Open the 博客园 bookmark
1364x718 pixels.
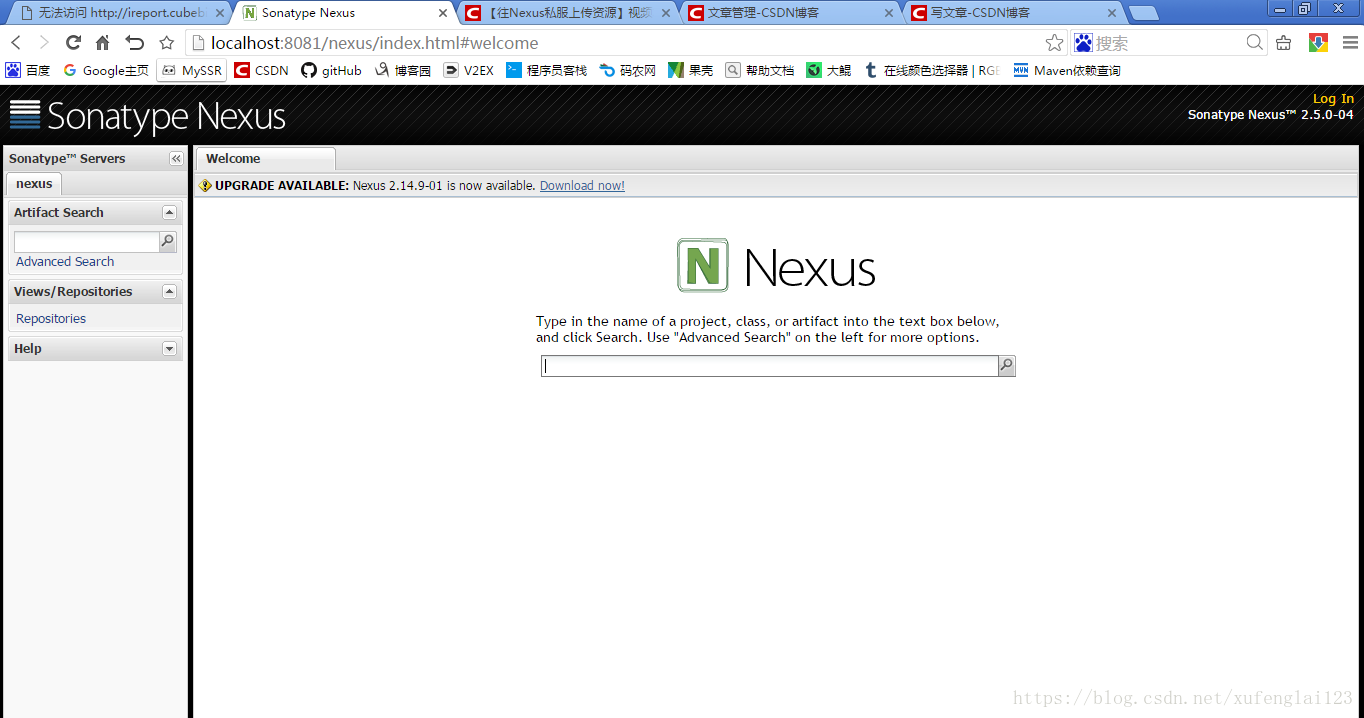tap(402, 70)
